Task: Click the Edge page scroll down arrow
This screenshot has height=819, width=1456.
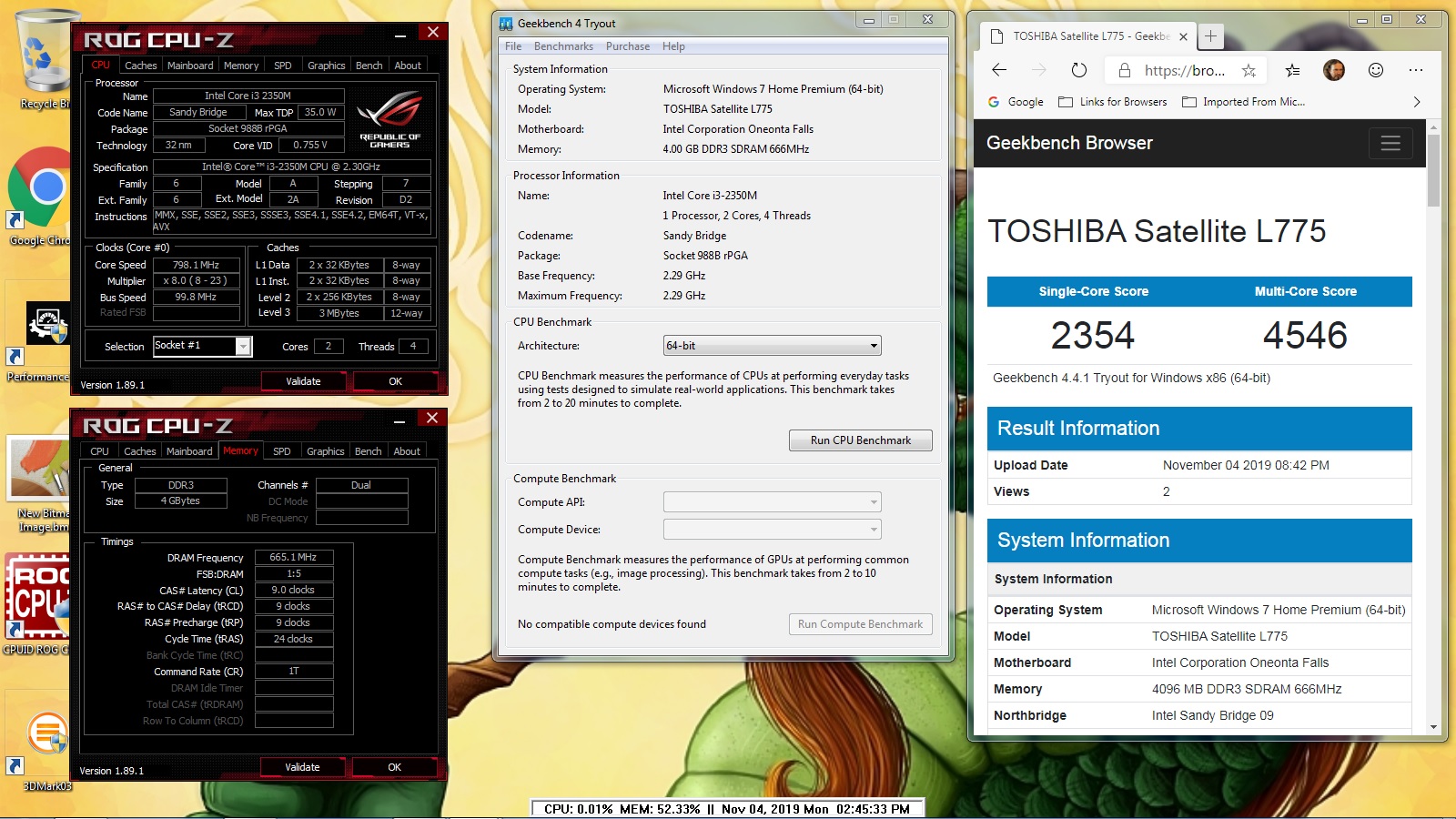Action: click(x=1433, y=727)
